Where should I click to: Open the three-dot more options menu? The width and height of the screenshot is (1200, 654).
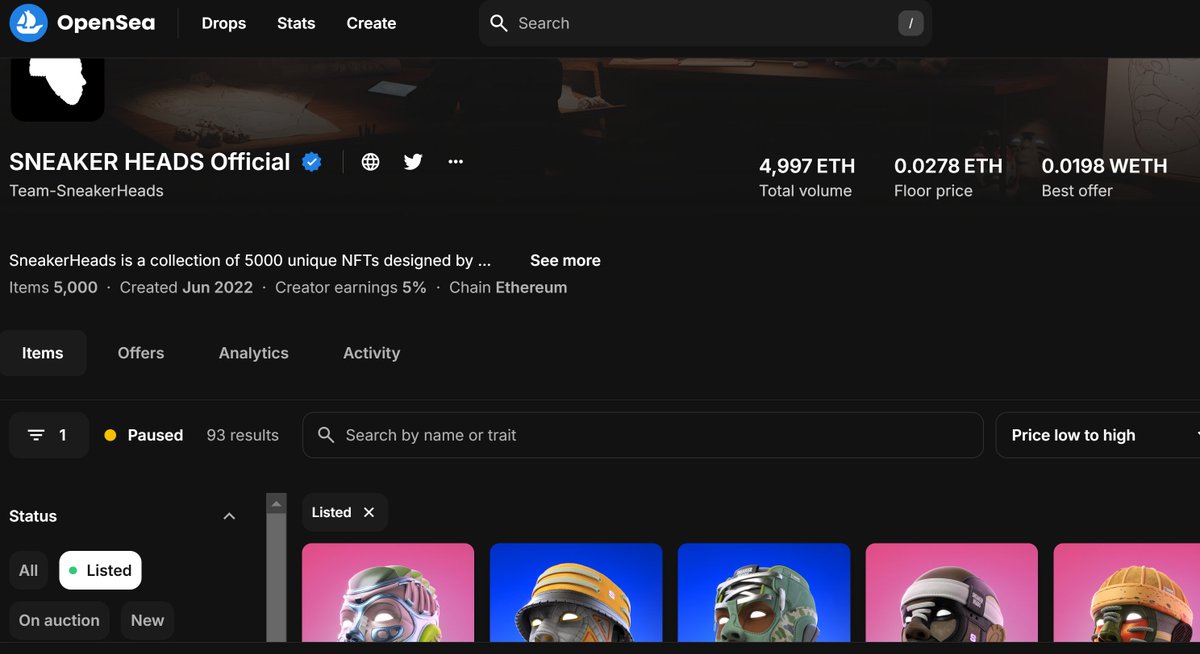(x=456, y=162)
